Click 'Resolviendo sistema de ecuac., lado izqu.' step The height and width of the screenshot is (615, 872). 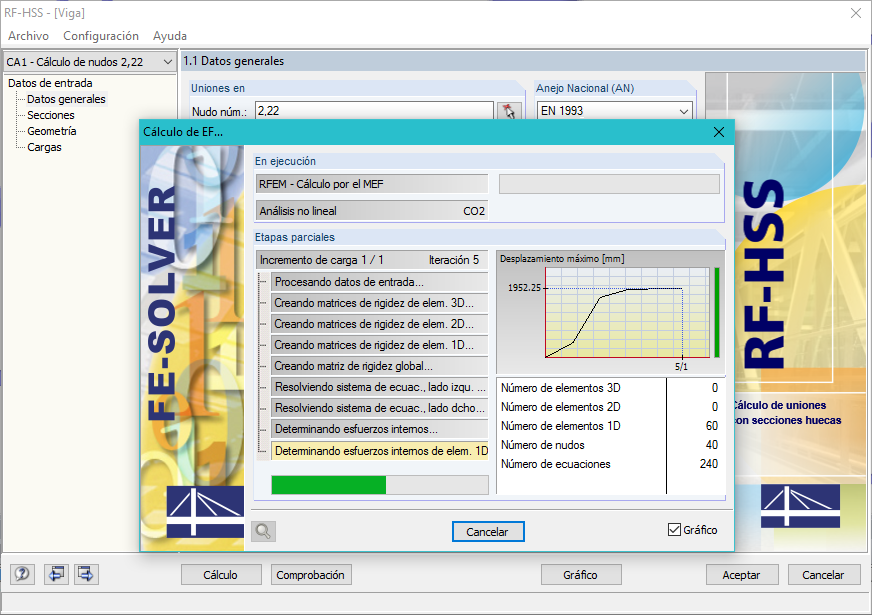click(379, 387)
